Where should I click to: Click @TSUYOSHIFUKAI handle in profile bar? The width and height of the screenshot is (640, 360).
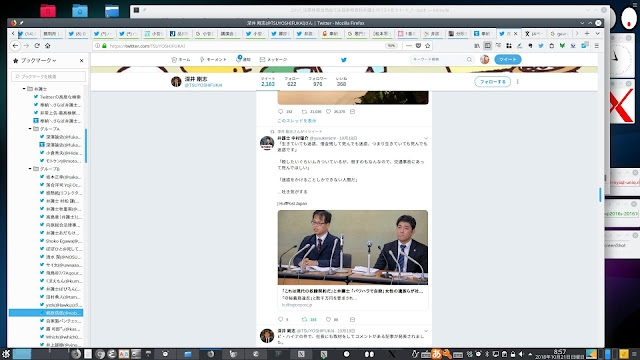tap(203, 85)
